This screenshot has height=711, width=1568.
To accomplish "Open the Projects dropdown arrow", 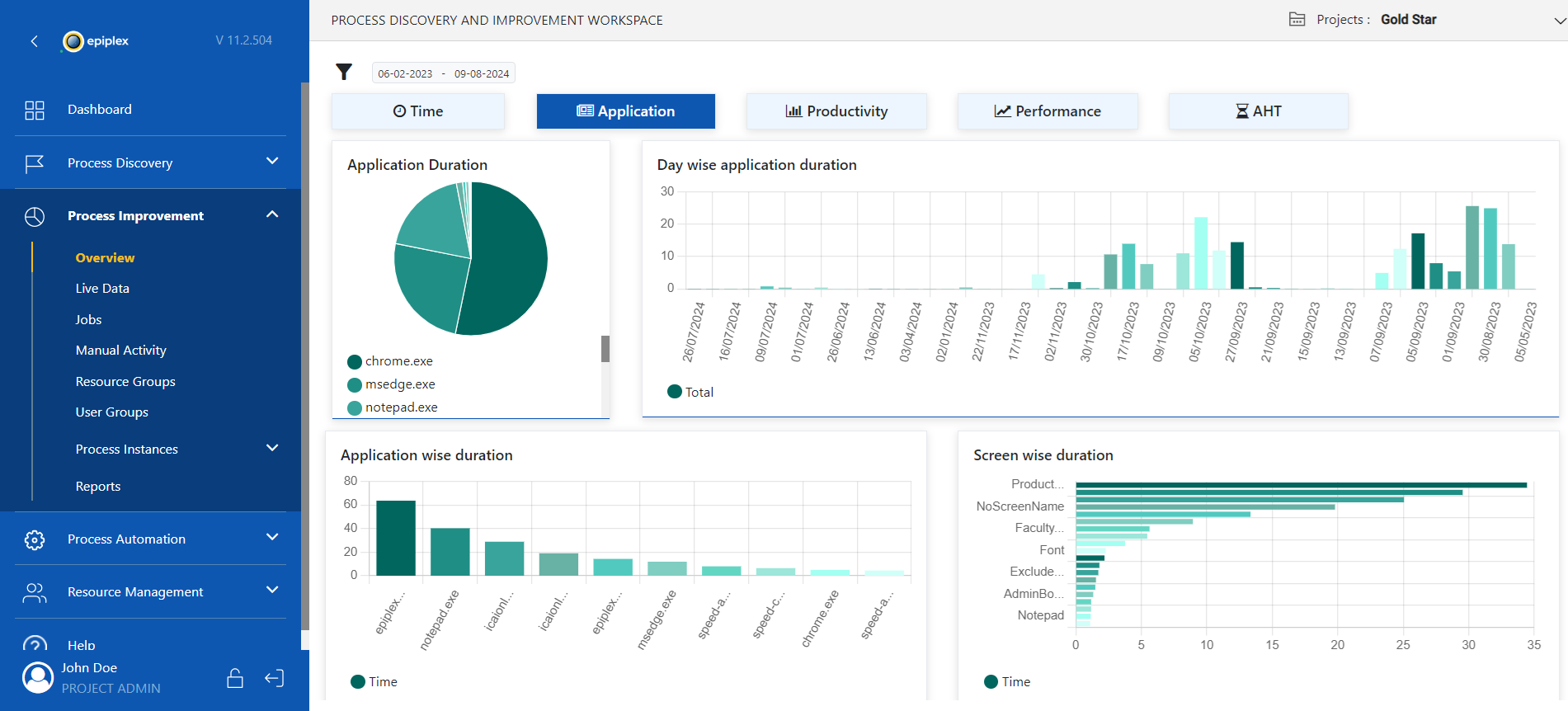I will (1559, 21).
